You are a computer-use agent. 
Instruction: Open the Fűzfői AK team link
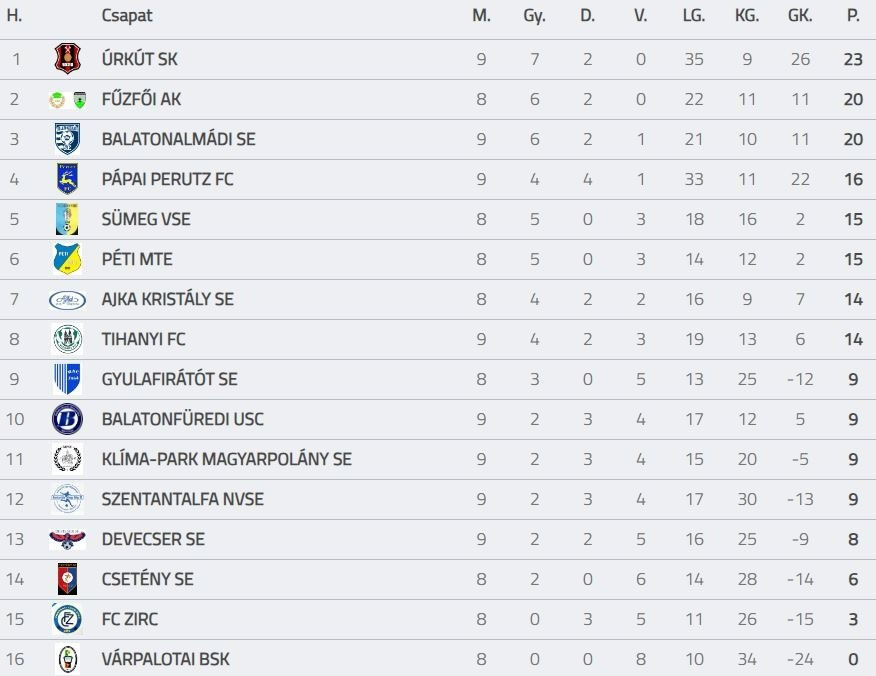pyautogui.click(x=141, y=99)
